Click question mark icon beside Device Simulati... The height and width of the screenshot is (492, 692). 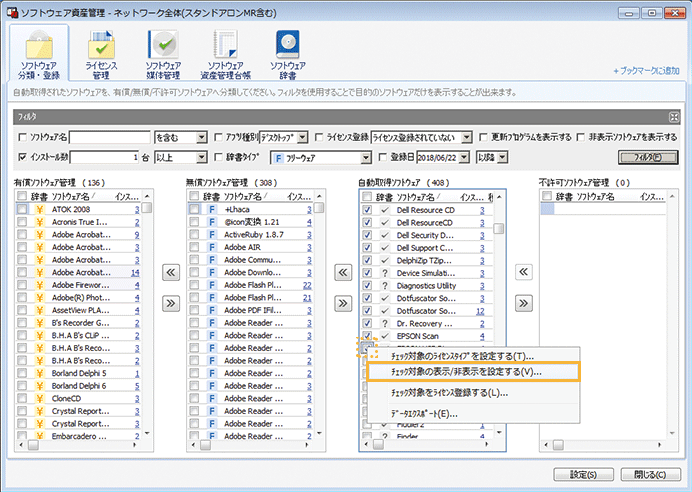coord(385,273)
